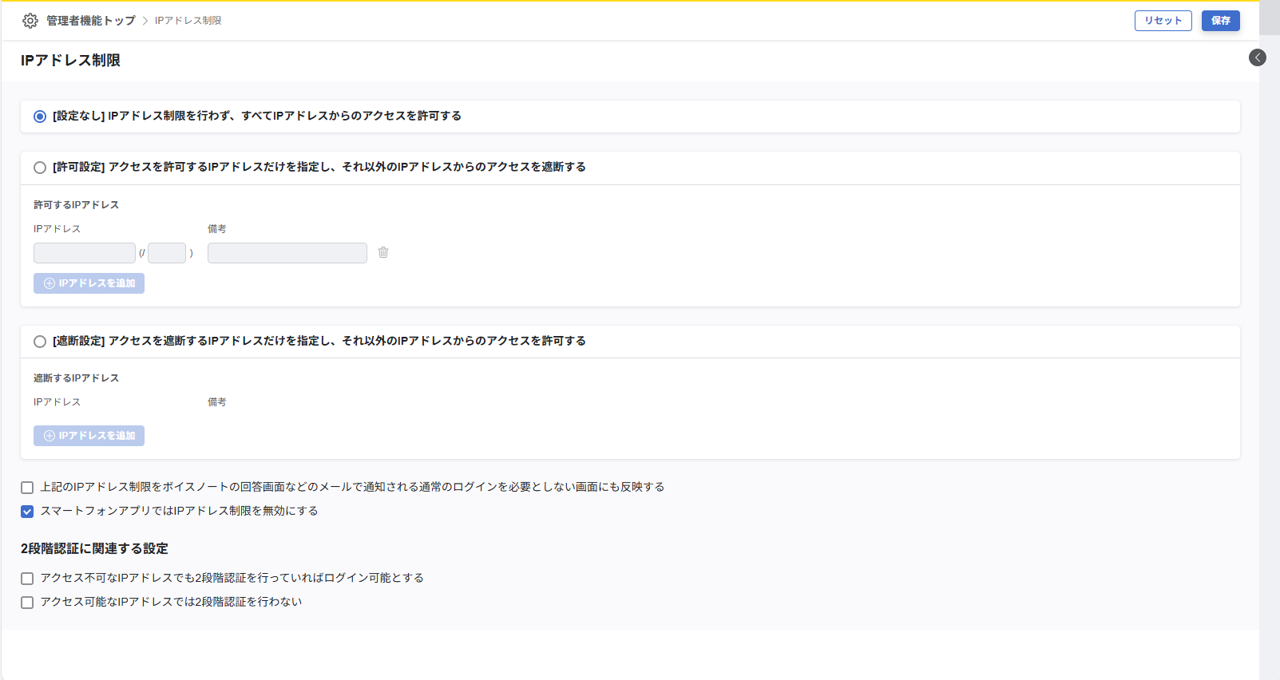Select the [設定なし] radio option
Viewport: 1280px width, 680px height.
point(40,116)
